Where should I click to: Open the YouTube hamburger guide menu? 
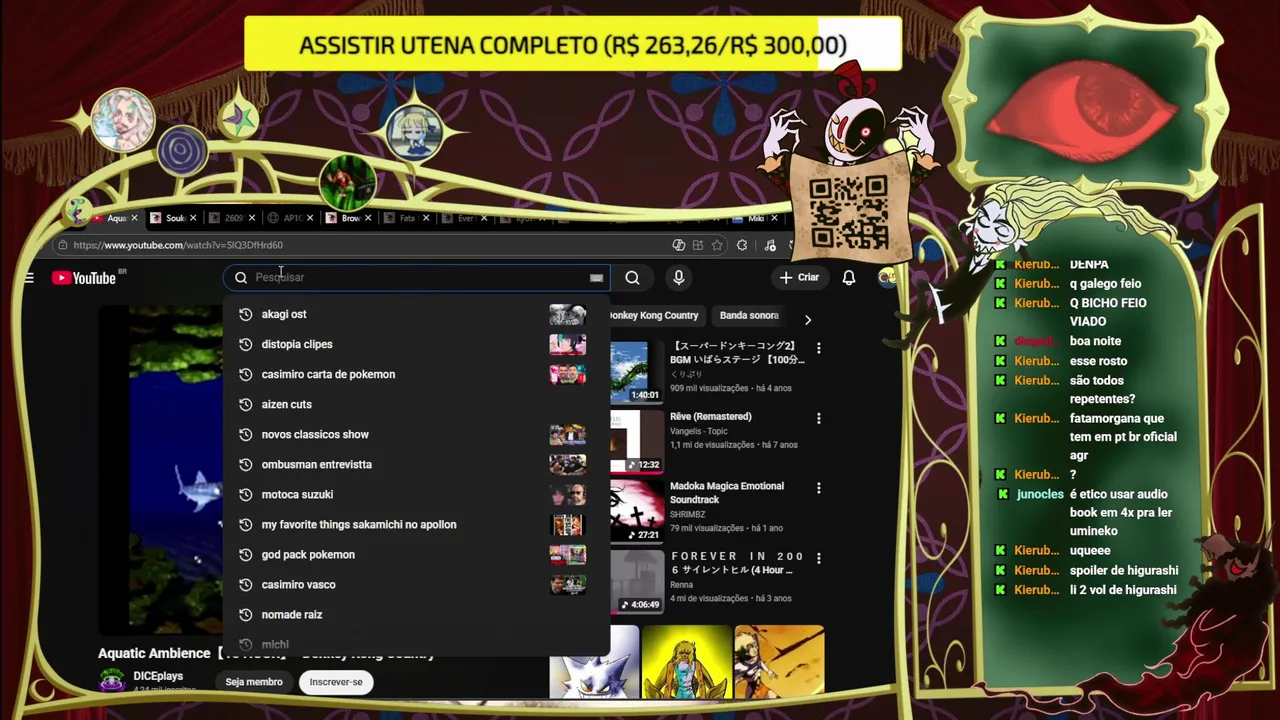(29, 278)
